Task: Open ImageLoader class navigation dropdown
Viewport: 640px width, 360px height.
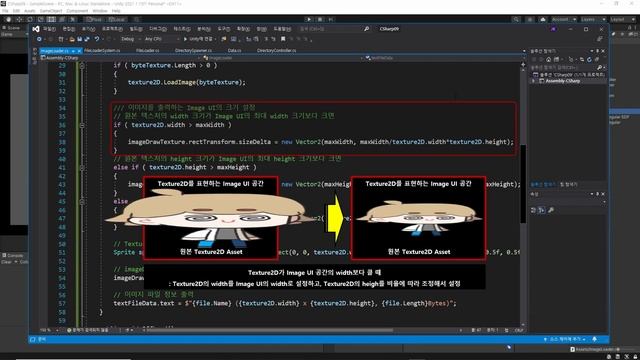Action: (x=283, y=58)
